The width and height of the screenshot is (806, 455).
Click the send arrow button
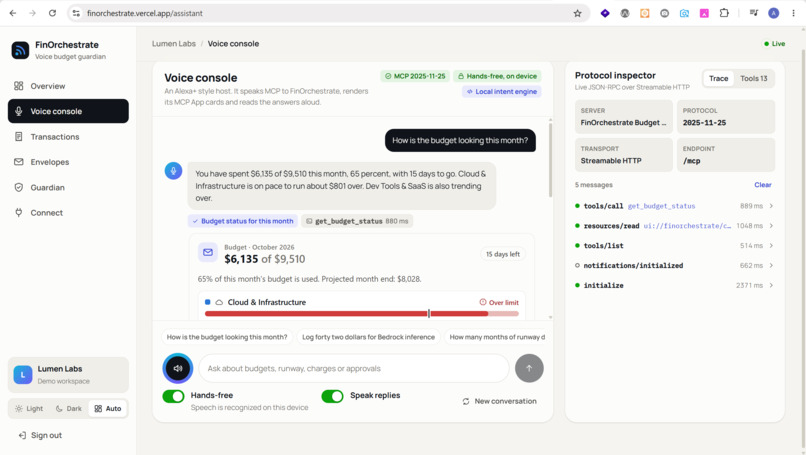point(529,368)
